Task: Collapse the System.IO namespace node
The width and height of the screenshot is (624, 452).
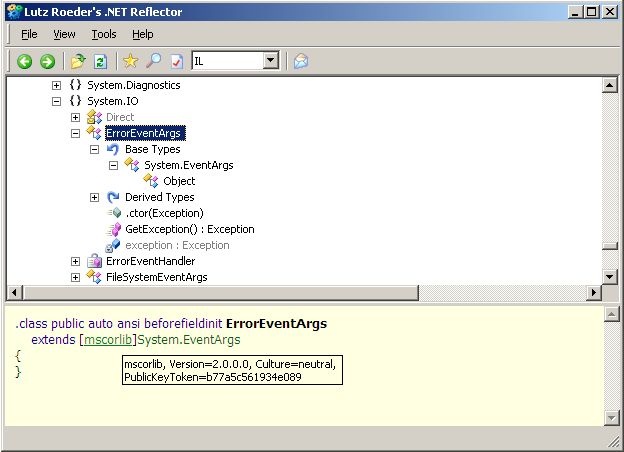Action: click(57, 101)
